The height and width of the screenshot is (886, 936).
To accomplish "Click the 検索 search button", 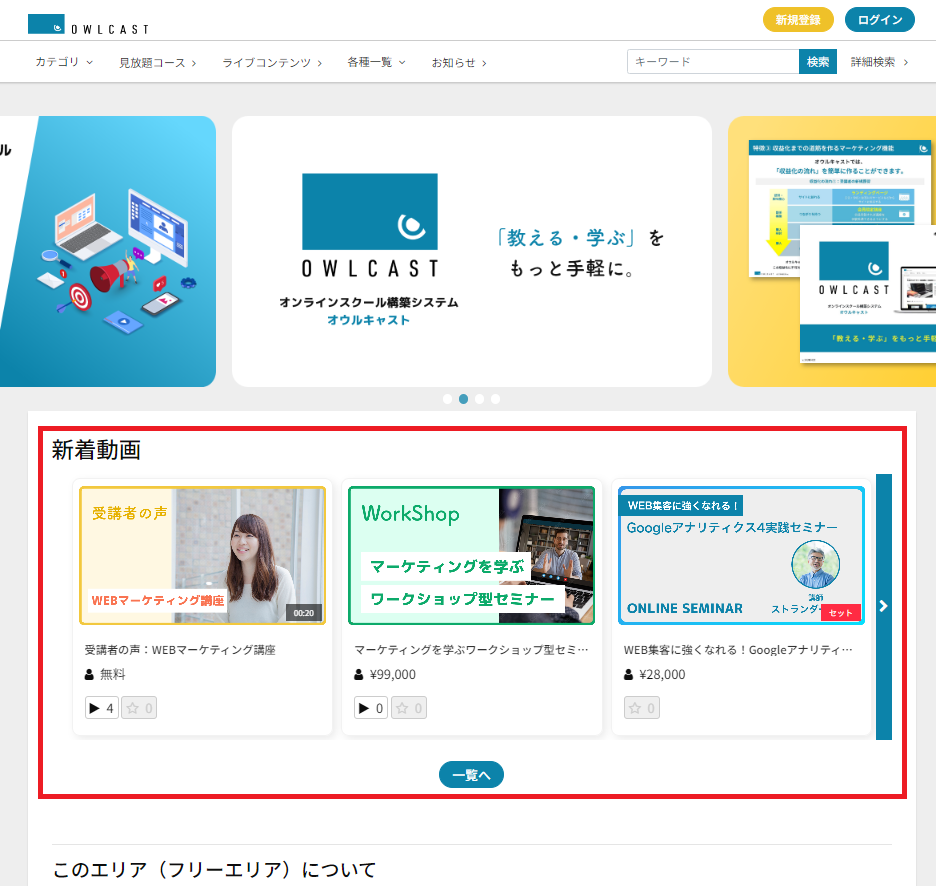I will click(x=817, y=61).
